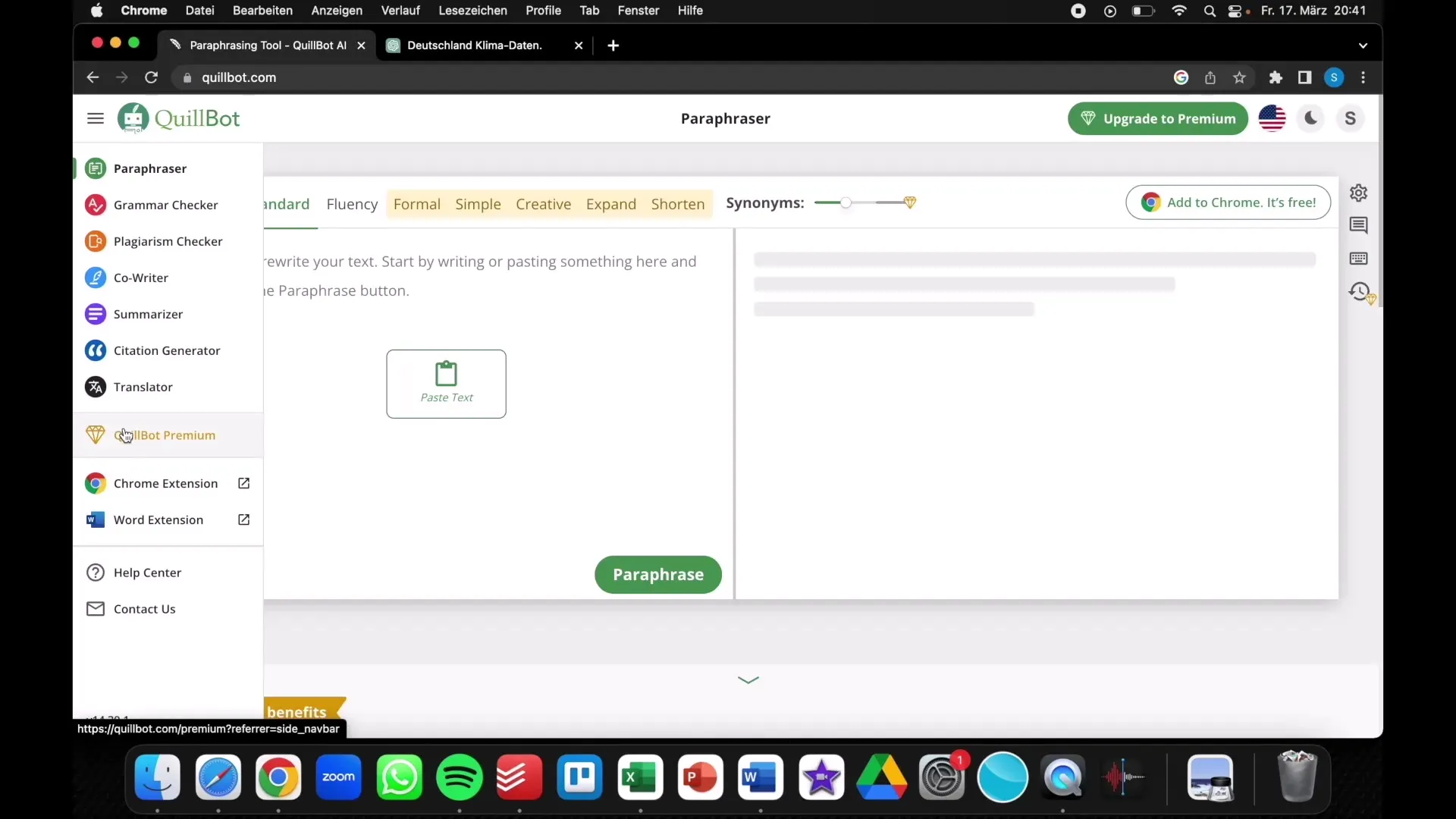The height and width of the screenshot is (819, 1456).
Task: Toggle dark mode switch
Action: [1311, 118]
